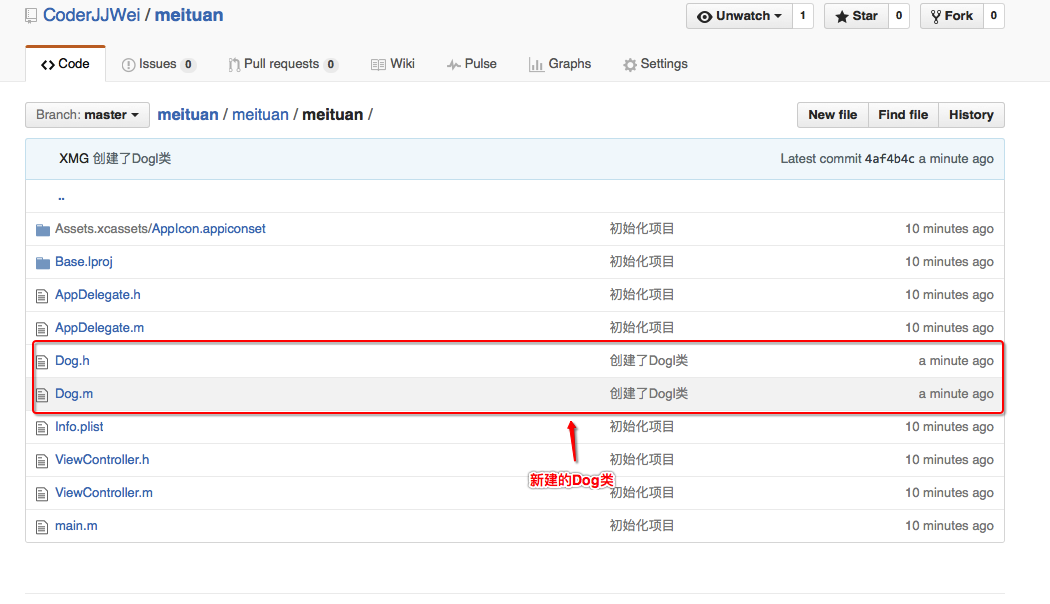Screen dimensions: 1050x604
Task: Fork the repository
Action: [x=952, y=16]
